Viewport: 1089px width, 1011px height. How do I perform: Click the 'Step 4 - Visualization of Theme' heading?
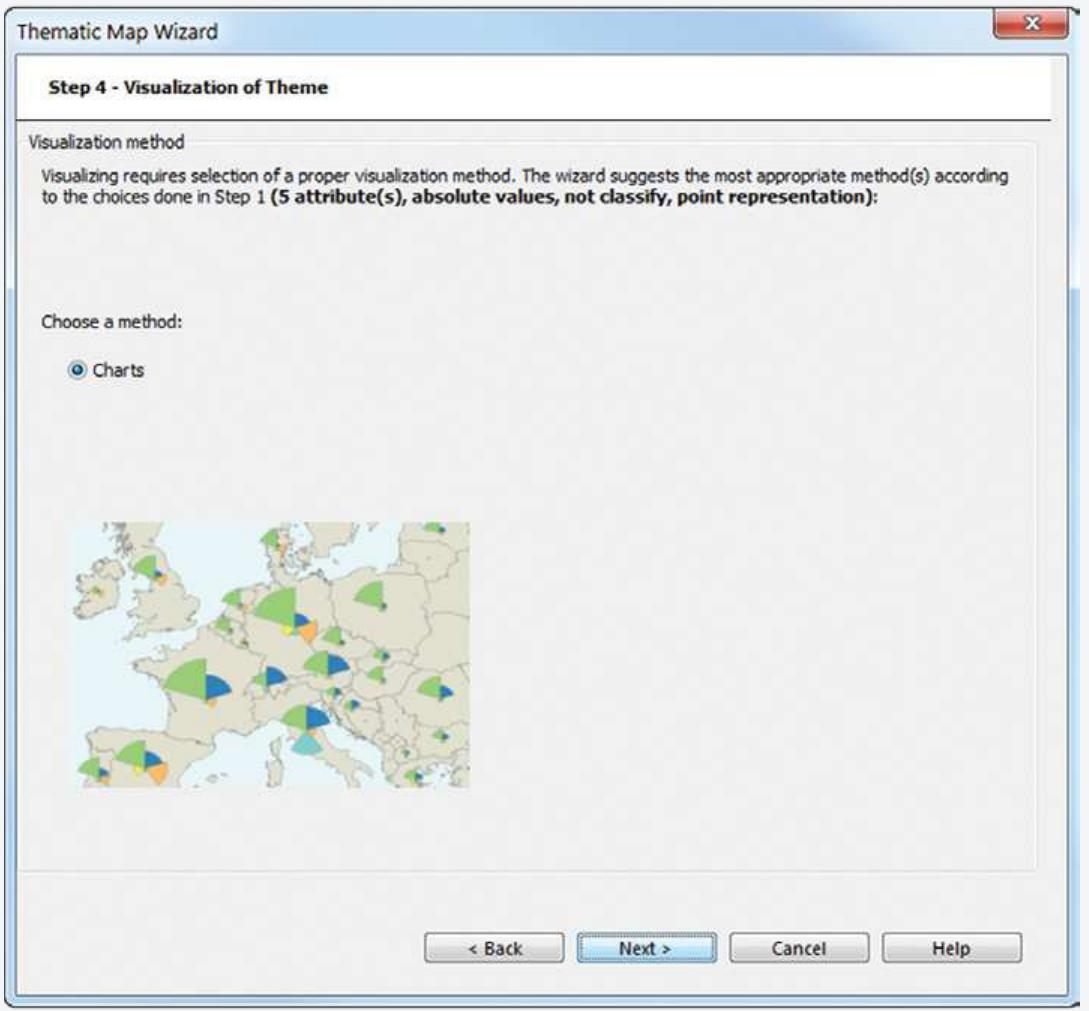coord(188,87)
